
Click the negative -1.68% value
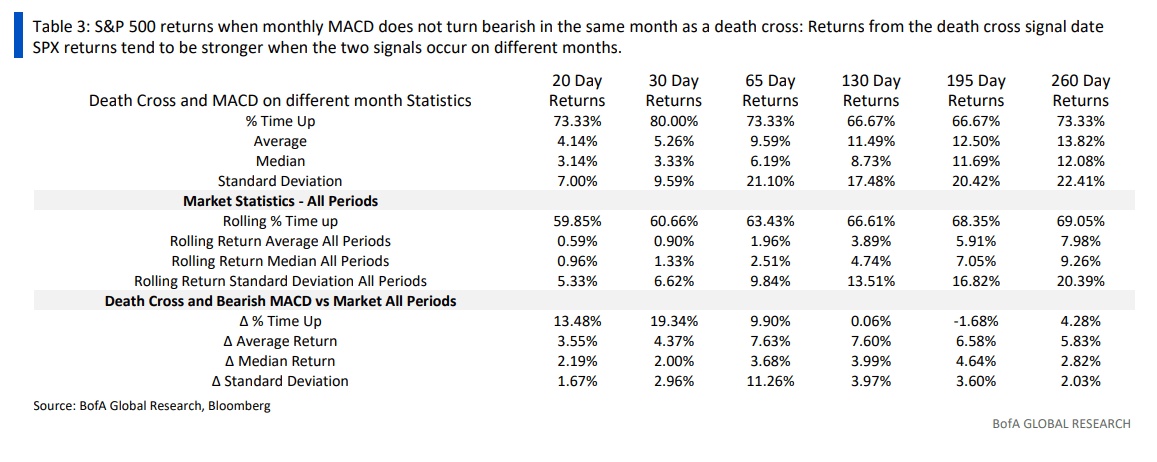pyautogui.click(x=975, y=321)
